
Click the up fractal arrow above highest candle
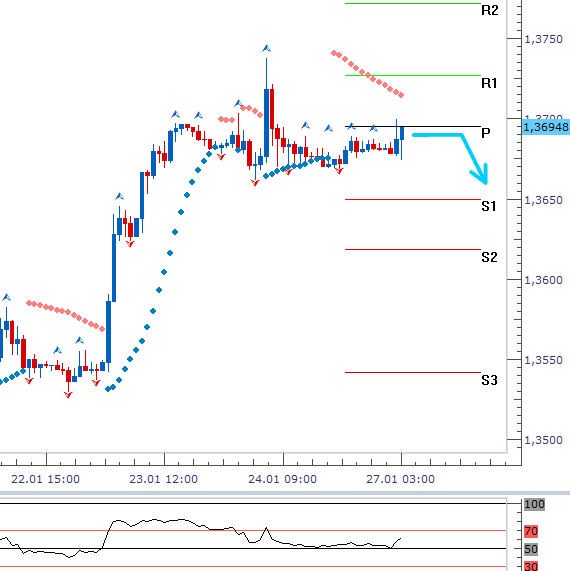click(266, 48)
